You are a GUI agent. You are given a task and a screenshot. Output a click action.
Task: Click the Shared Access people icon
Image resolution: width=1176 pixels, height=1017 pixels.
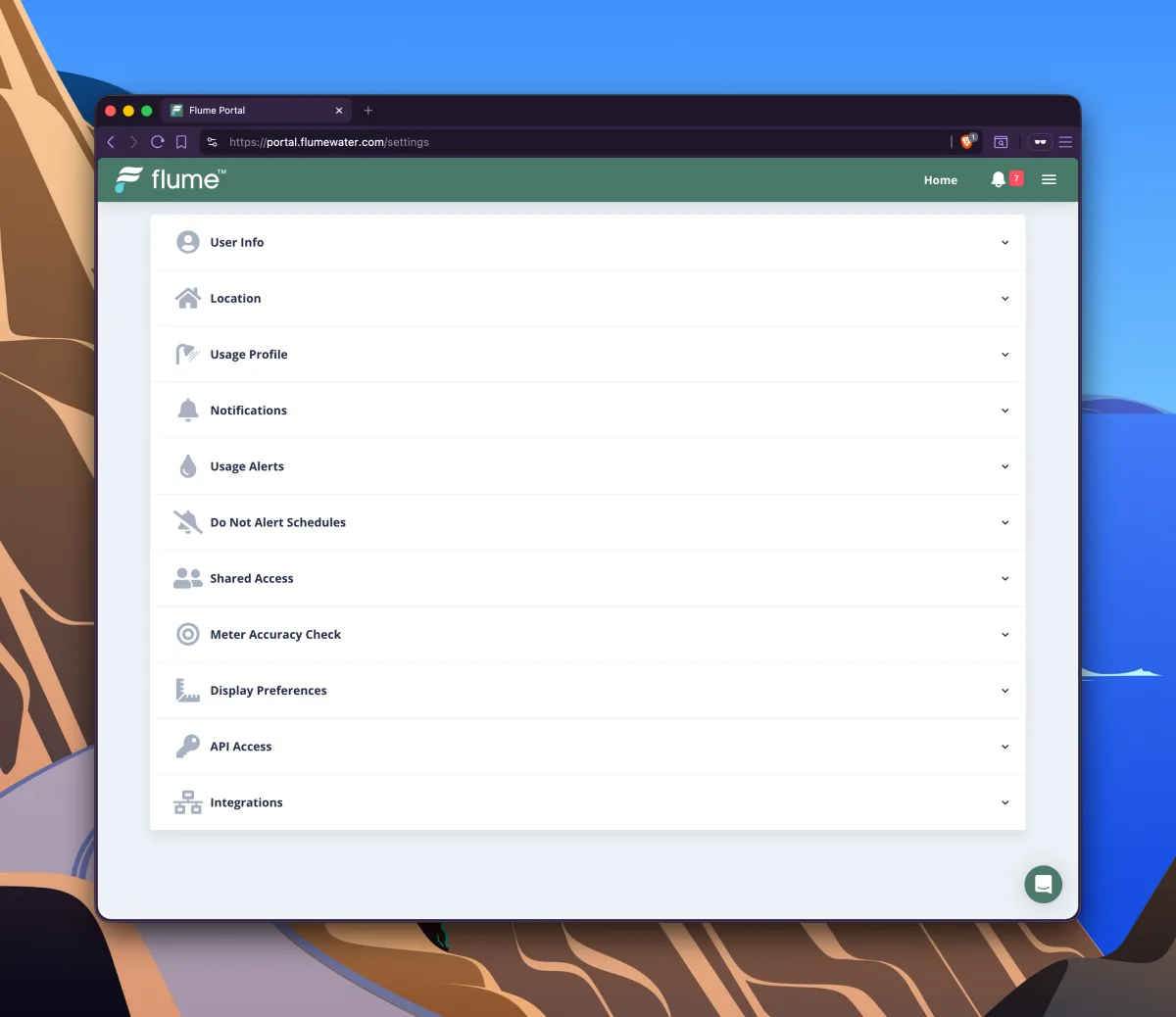point(187,578)
